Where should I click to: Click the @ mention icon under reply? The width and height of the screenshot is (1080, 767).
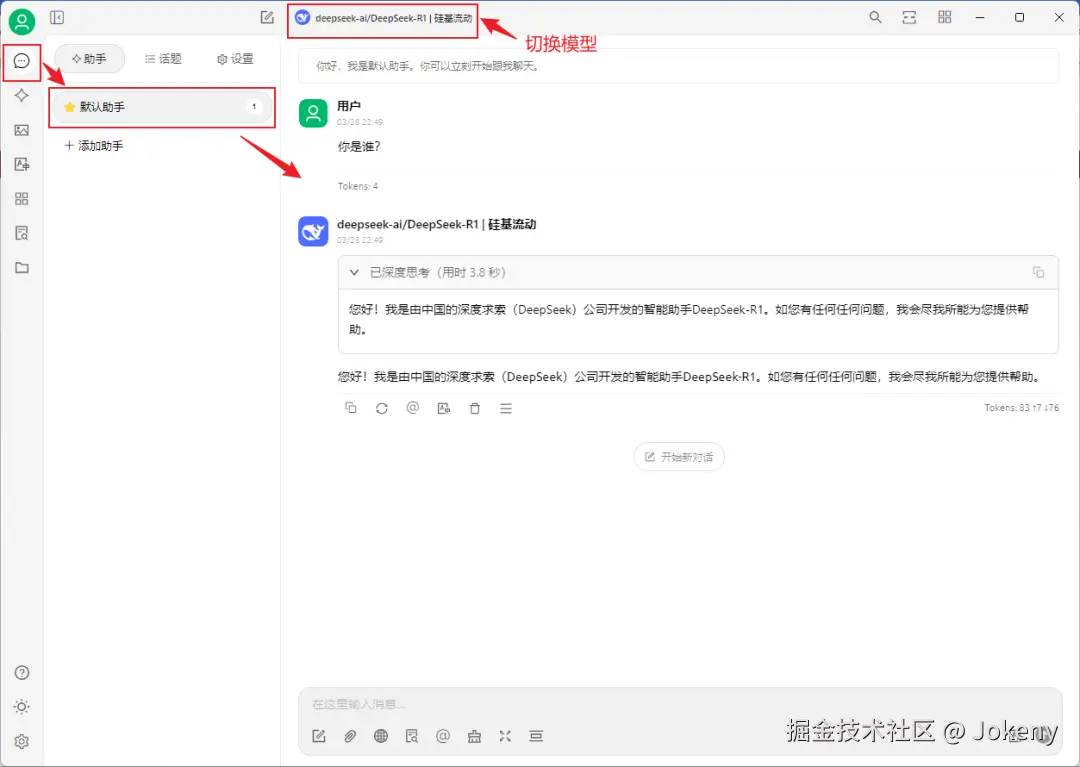pyautogui.click(x=413, y=408)
